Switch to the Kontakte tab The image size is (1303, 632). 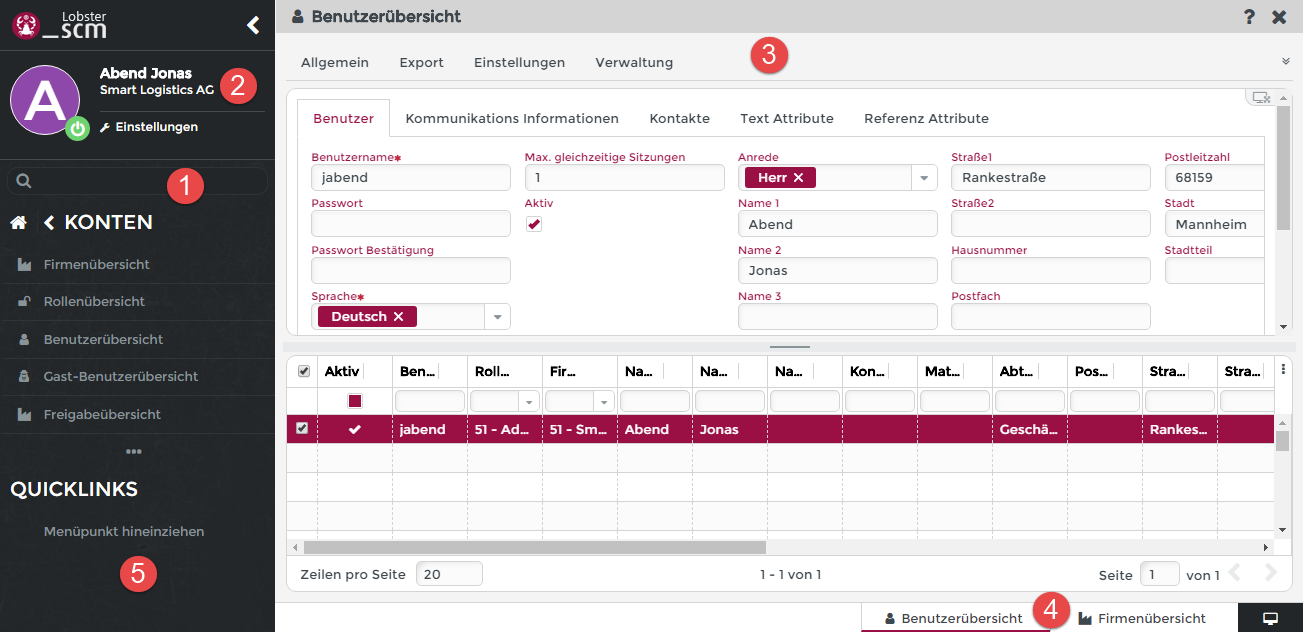coord(679,118)
